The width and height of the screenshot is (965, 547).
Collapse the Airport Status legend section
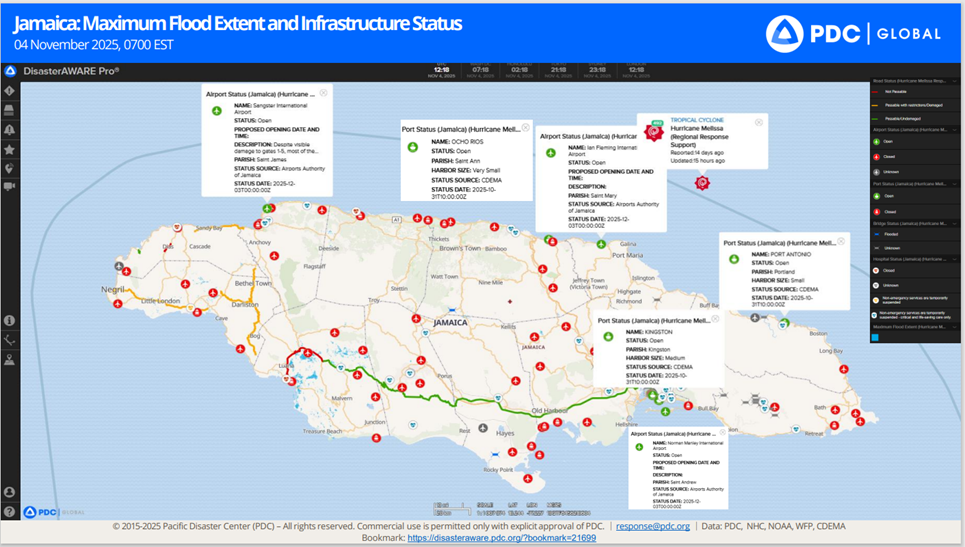tap(954, 129)
